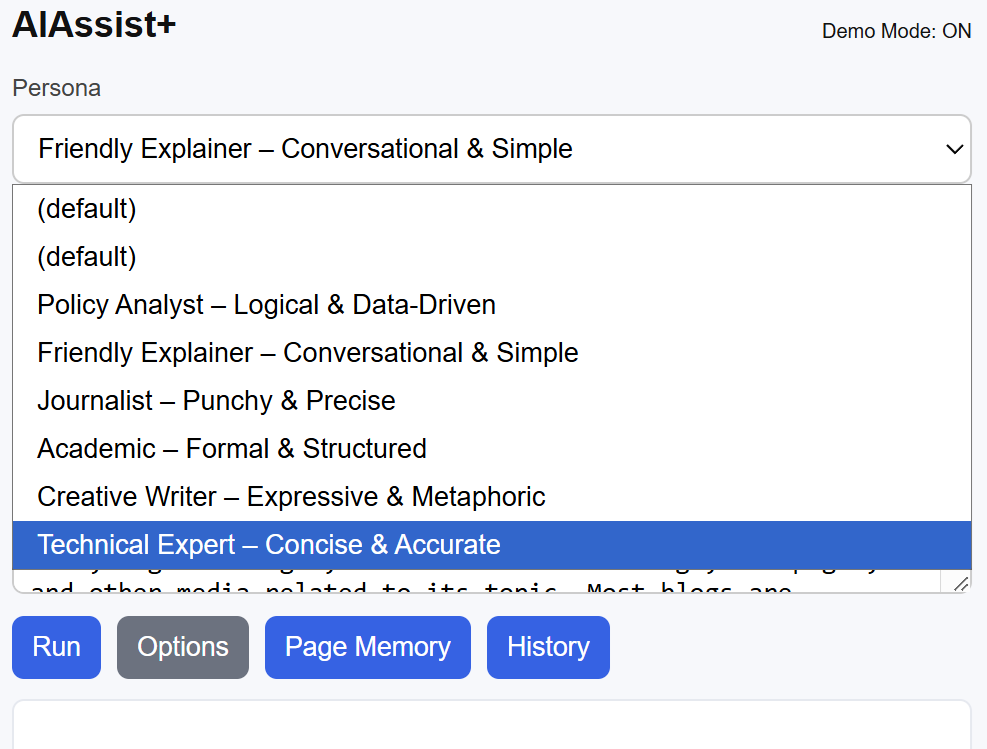Click the AIAssist+ title
987x749 pixels.
pos(94,26)
